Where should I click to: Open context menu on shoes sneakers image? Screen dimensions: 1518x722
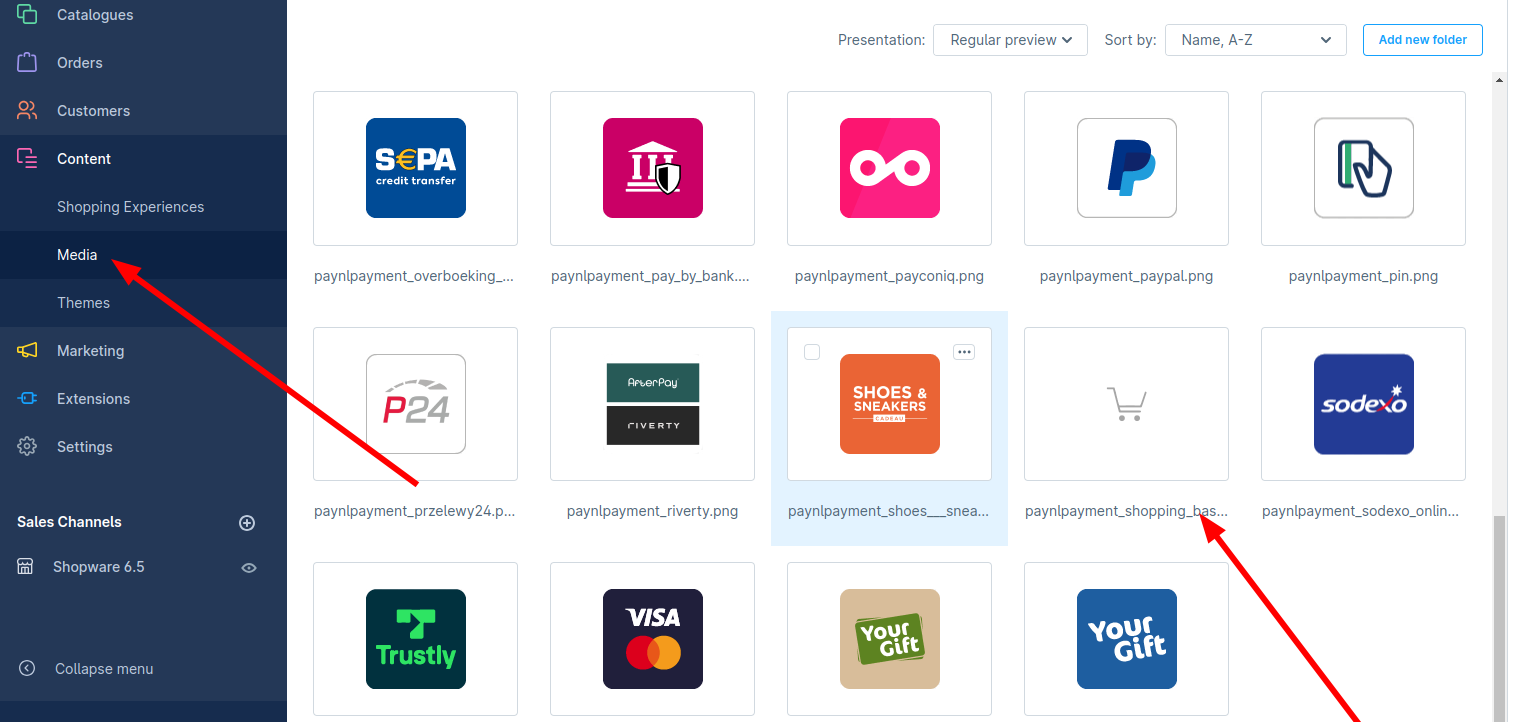click(964, 352)
